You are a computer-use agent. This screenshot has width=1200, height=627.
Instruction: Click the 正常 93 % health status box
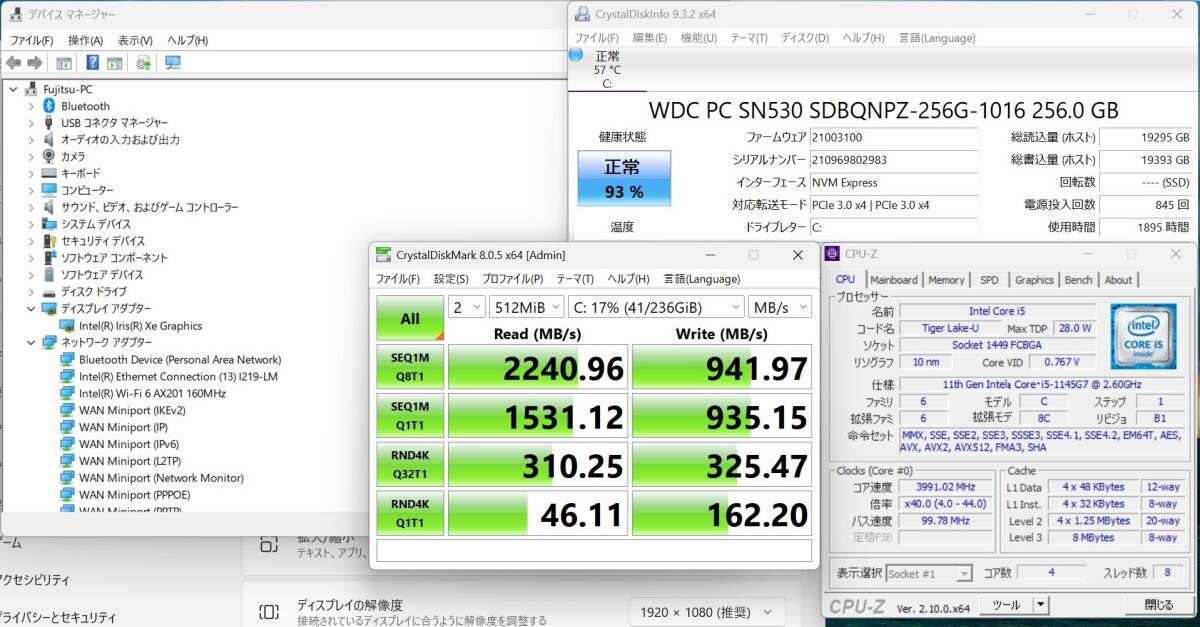coord(624,178)
